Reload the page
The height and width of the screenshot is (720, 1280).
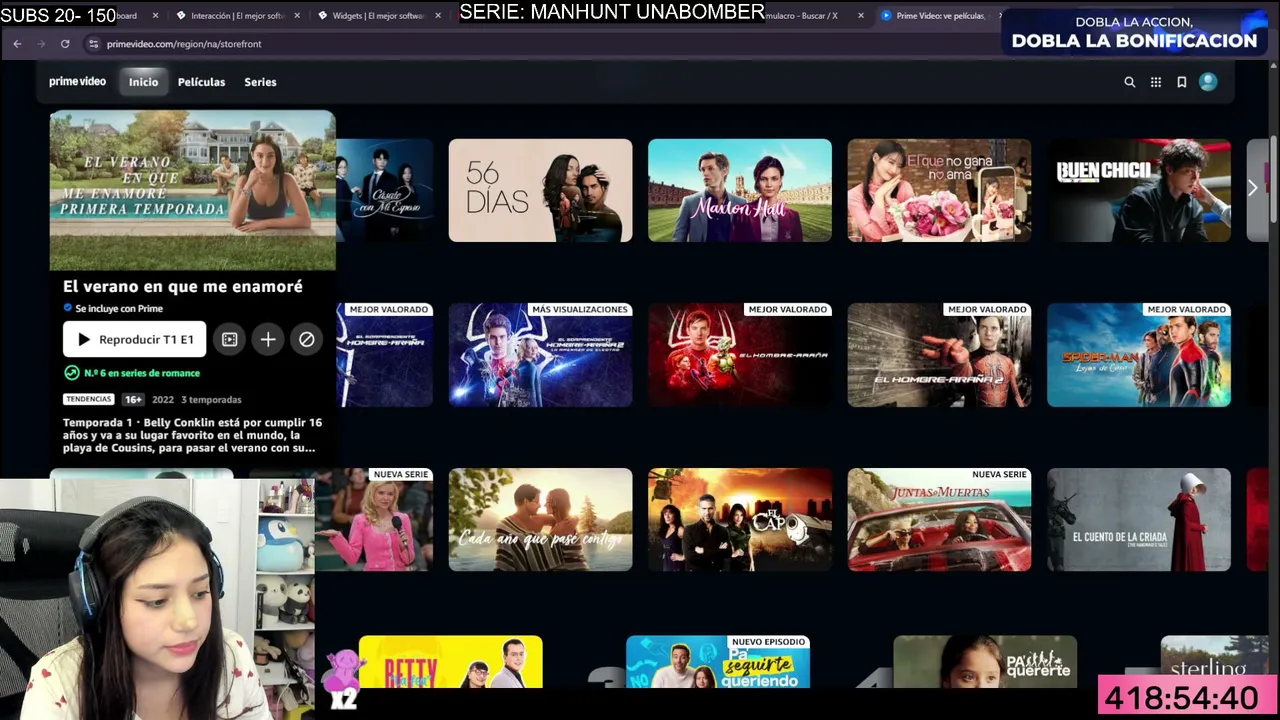65,44
